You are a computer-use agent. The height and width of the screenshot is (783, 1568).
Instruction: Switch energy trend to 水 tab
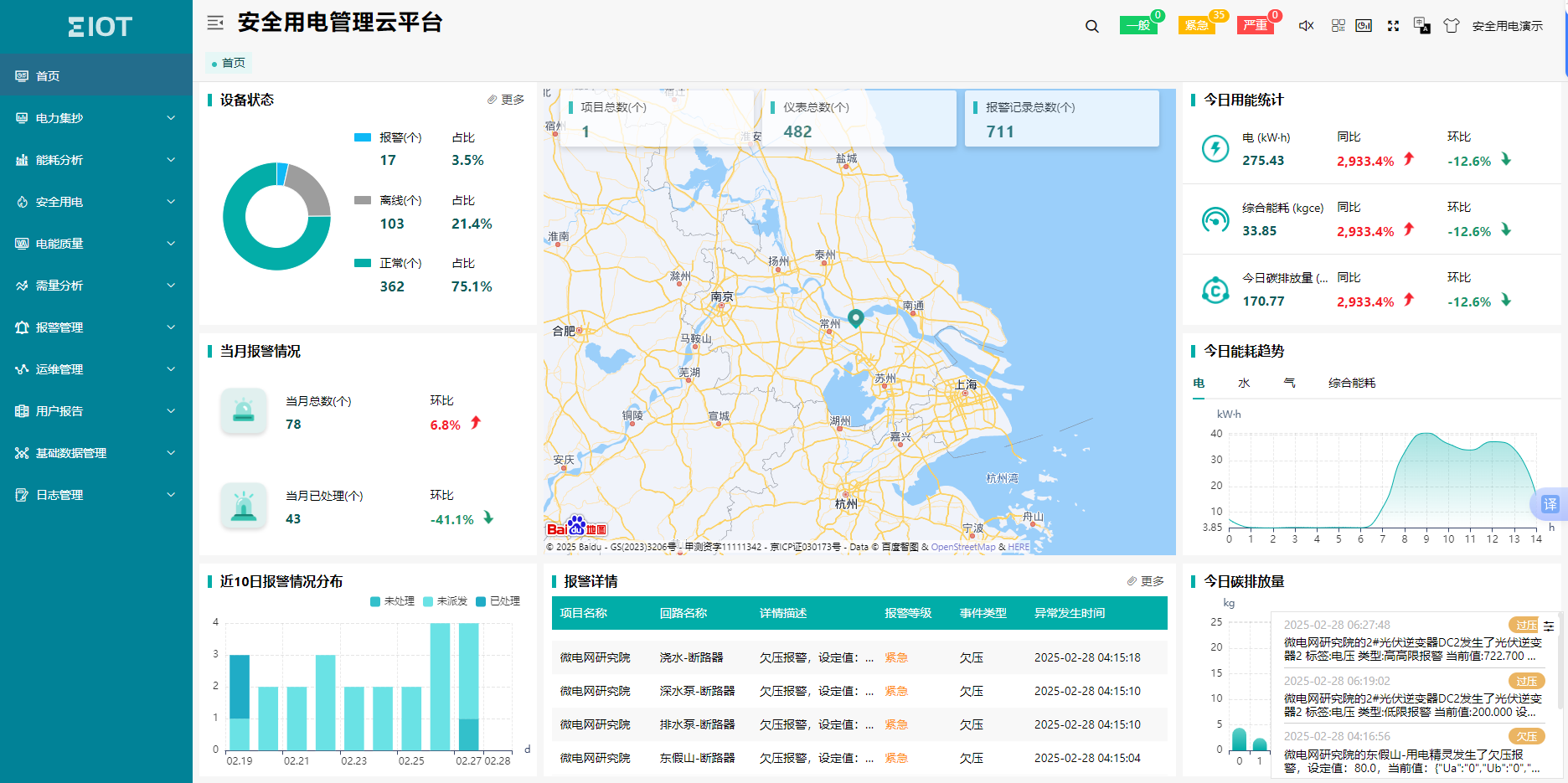coord(1244,383)
